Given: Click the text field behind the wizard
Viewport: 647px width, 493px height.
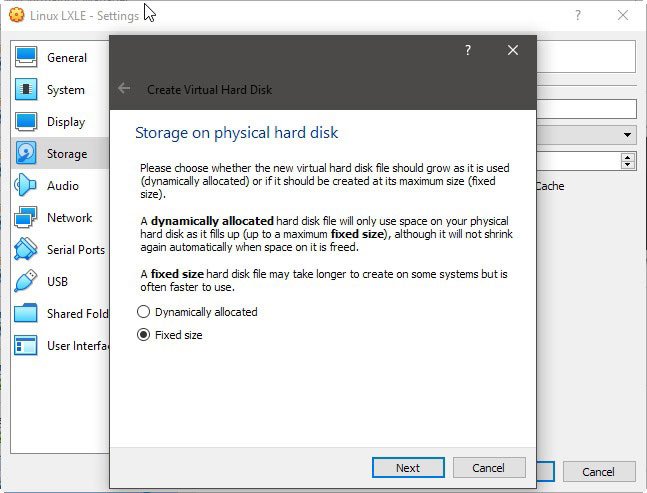Looking at the screenshot, I should pos(586,109).
